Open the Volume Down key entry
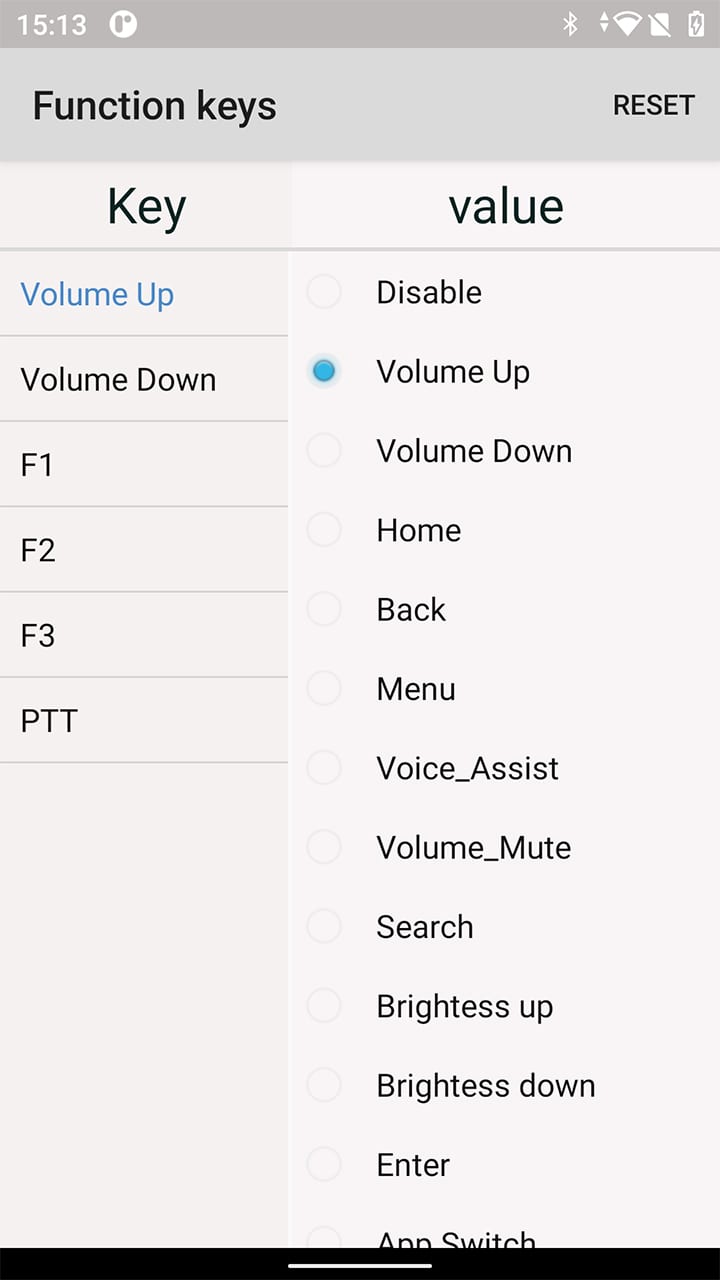 coord(144,379)
